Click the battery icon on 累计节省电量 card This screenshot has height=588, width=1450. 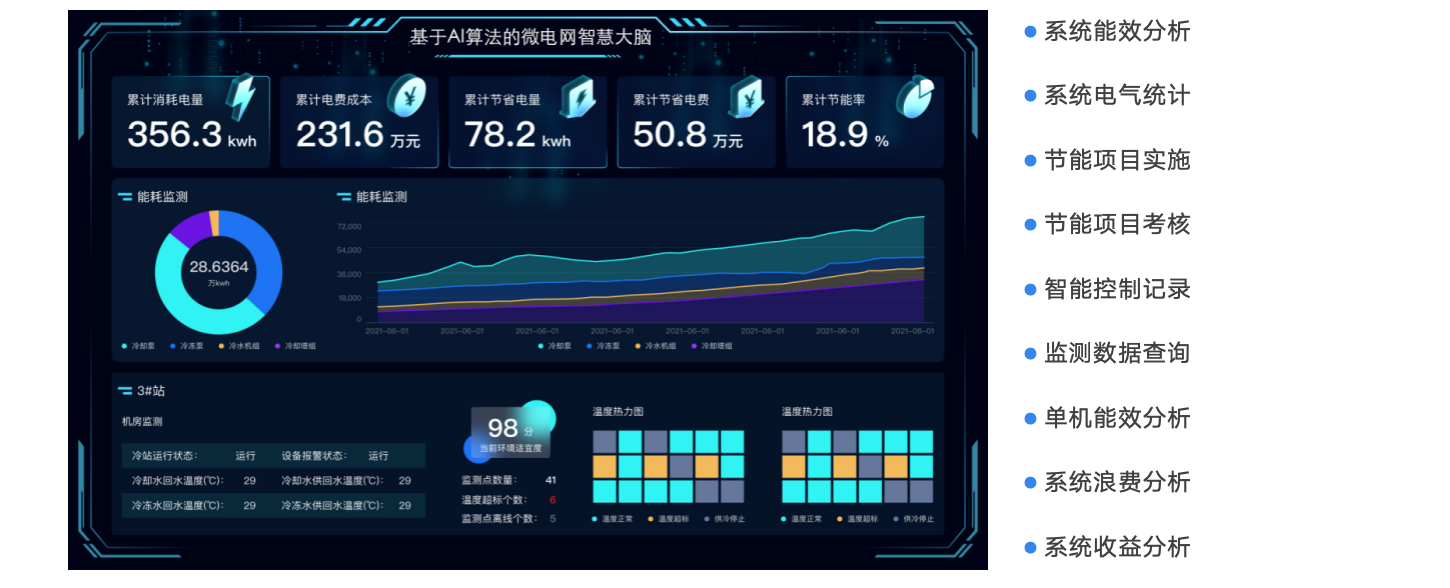[577, 97]
